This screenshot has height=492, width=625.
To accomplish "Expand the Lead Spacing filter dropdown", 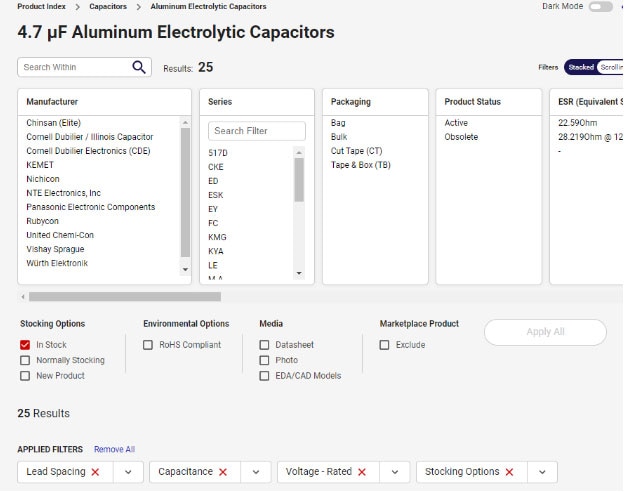I will click(x=128, y=472).
